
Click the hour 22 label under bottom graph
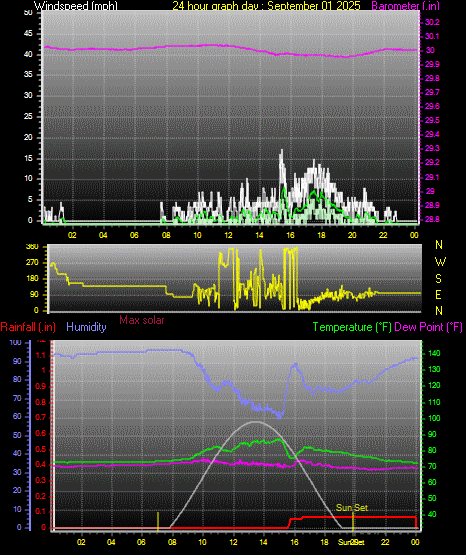(x=385, y=542)
